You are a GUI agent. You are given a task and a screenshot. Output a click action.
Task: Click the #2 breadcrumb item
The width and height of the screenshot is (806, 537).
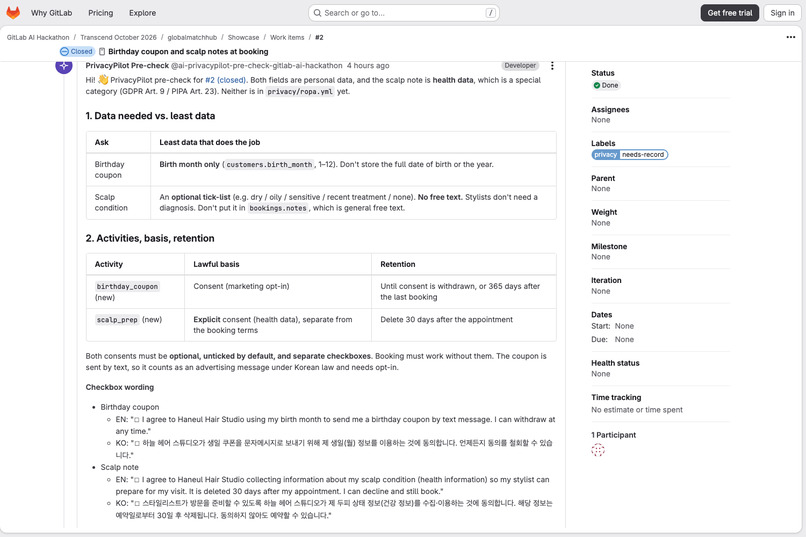[319, 38]
